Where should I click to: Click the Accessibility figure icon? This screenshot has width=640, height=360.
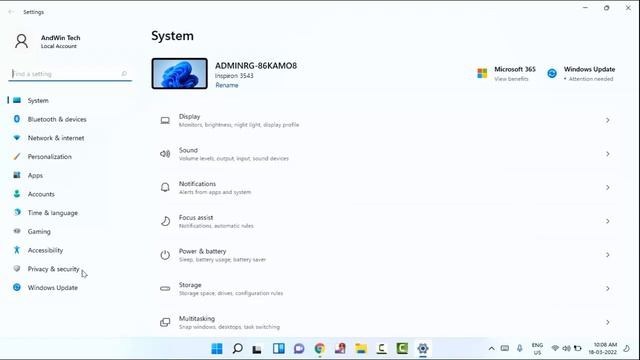click(17, 250)
